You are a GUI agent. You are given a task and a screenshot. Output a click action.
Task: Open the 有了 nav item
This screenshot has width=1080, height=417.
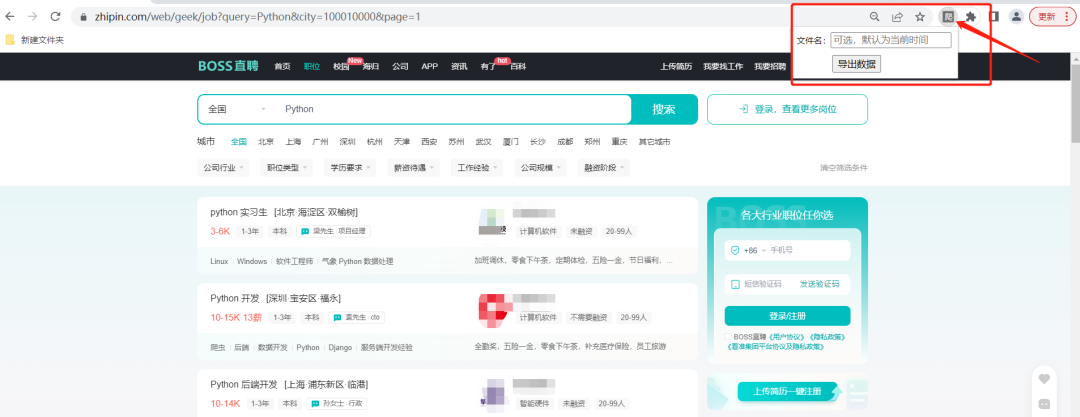tap(488, 67)
